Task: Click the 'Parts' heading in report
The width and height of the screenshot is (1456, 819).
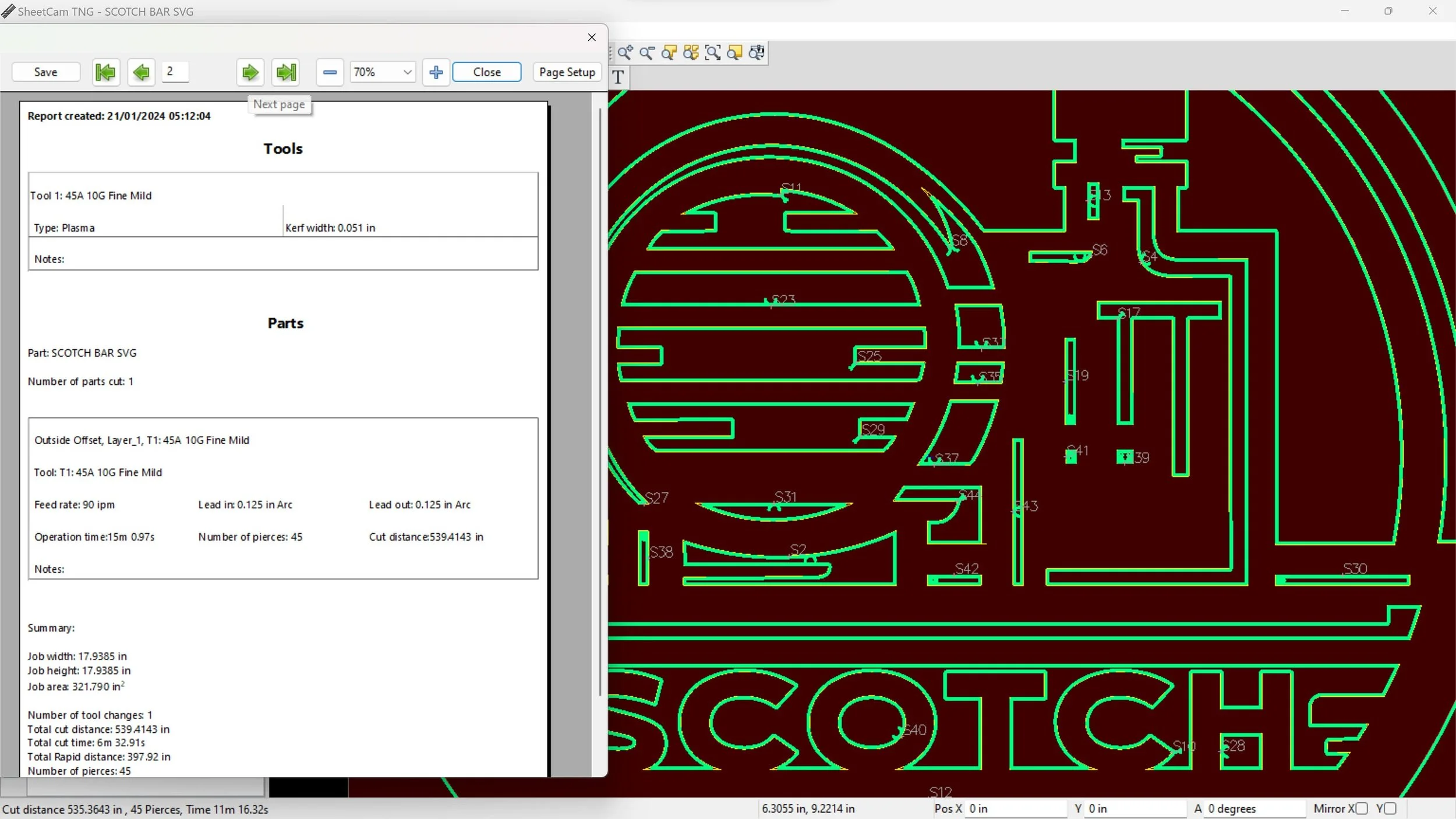Action: [285, 323]
